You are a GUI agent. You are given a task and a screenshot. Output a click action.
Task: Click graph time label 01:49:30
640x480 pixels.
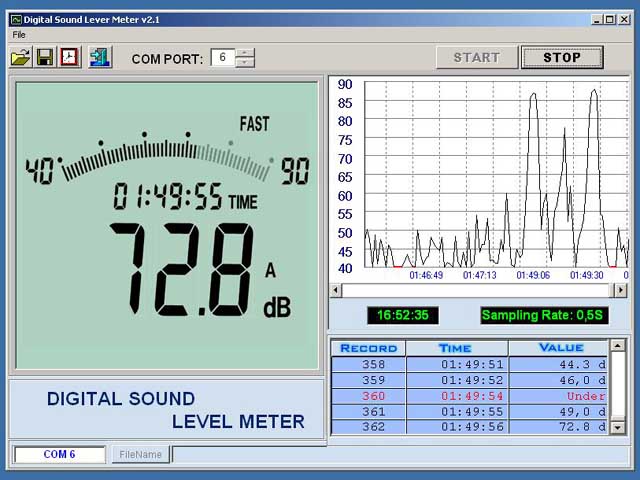[x=587, y=276]
